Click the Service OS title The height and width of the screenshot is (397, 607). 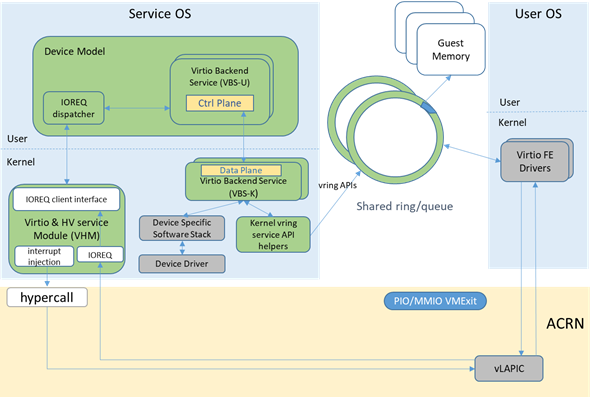click(160, 14)
